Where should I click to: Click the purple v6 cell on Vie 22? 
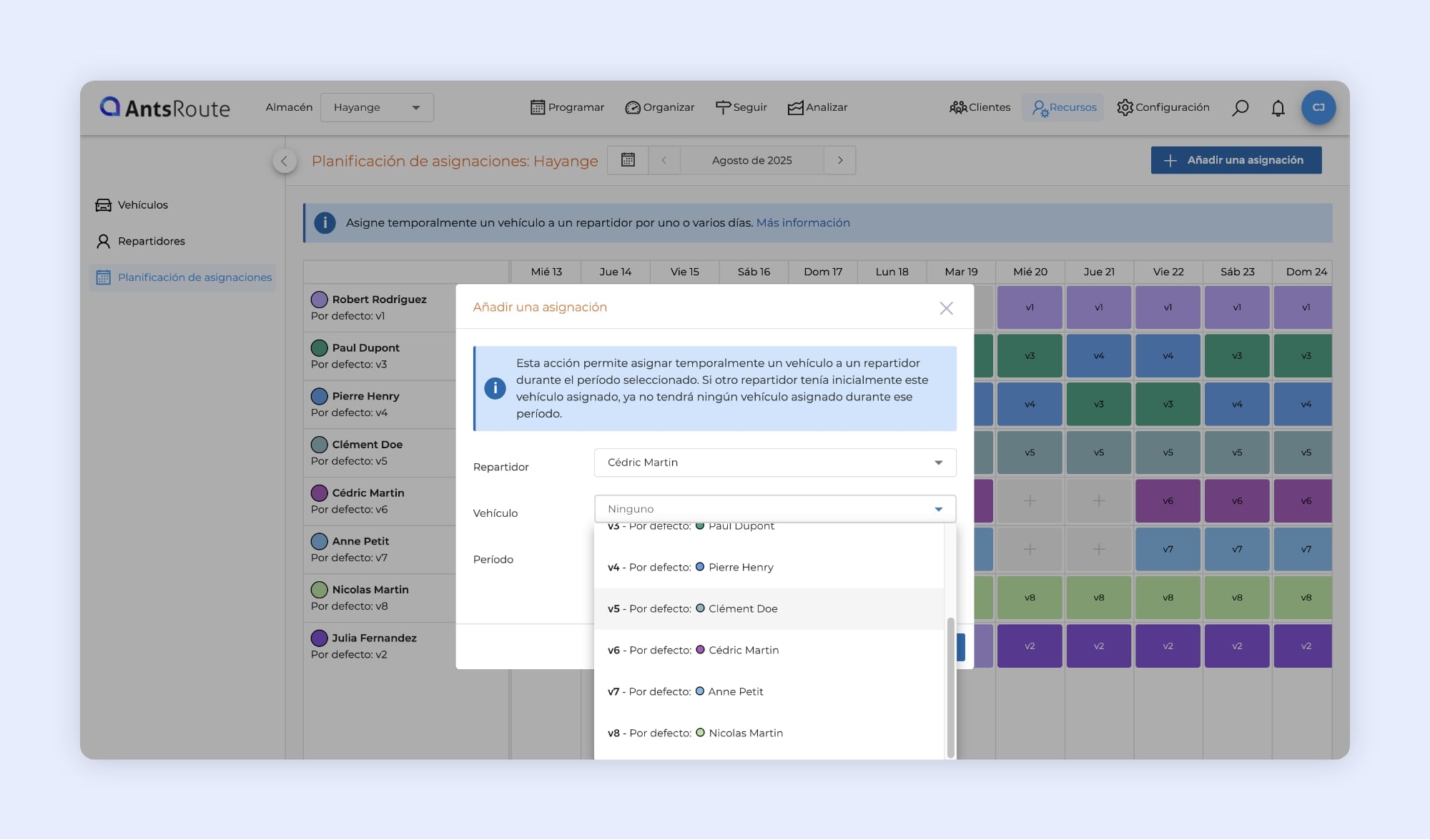pos(1168,501)
